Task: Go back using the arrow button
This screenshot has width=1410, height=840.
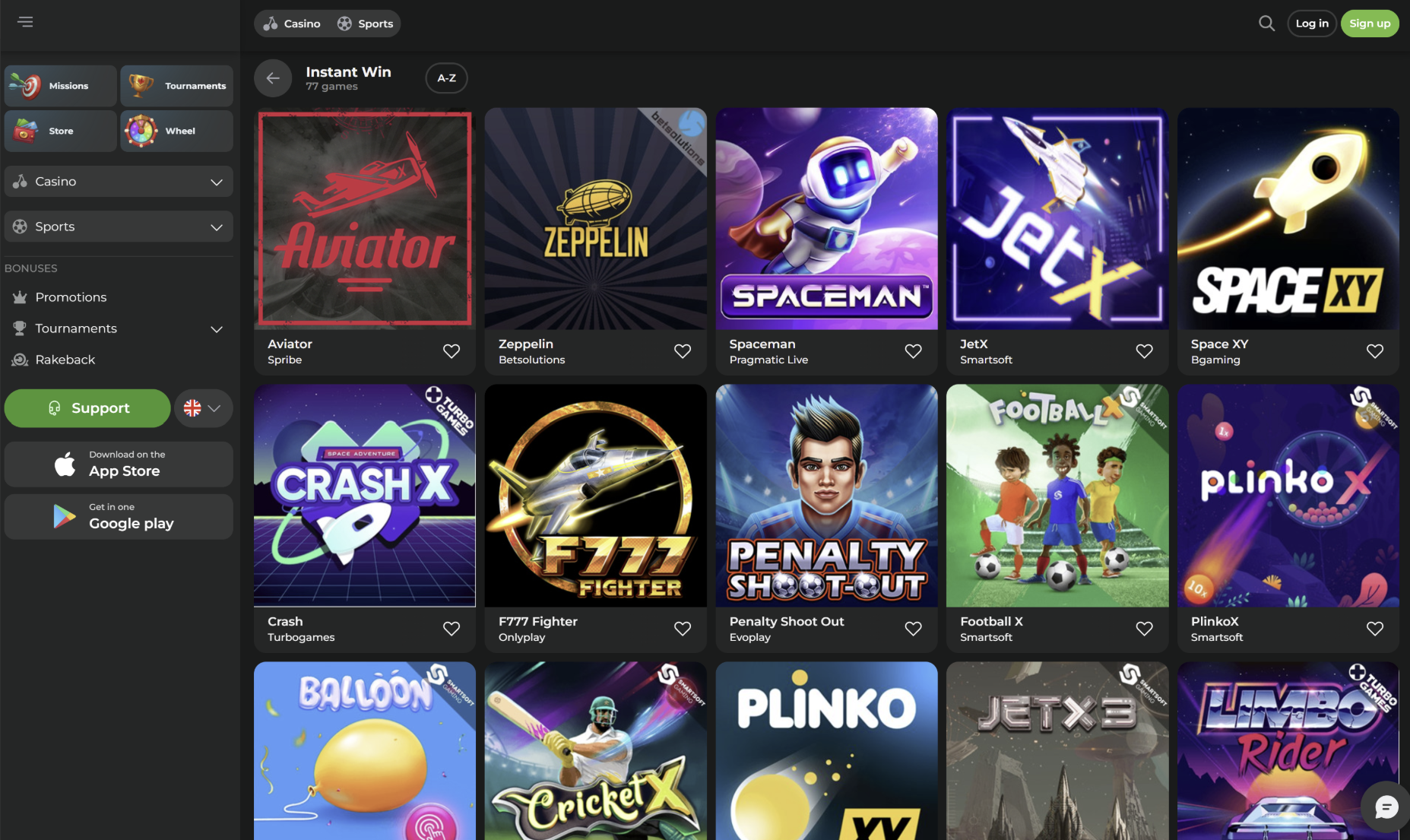Action: coord(273,78)
